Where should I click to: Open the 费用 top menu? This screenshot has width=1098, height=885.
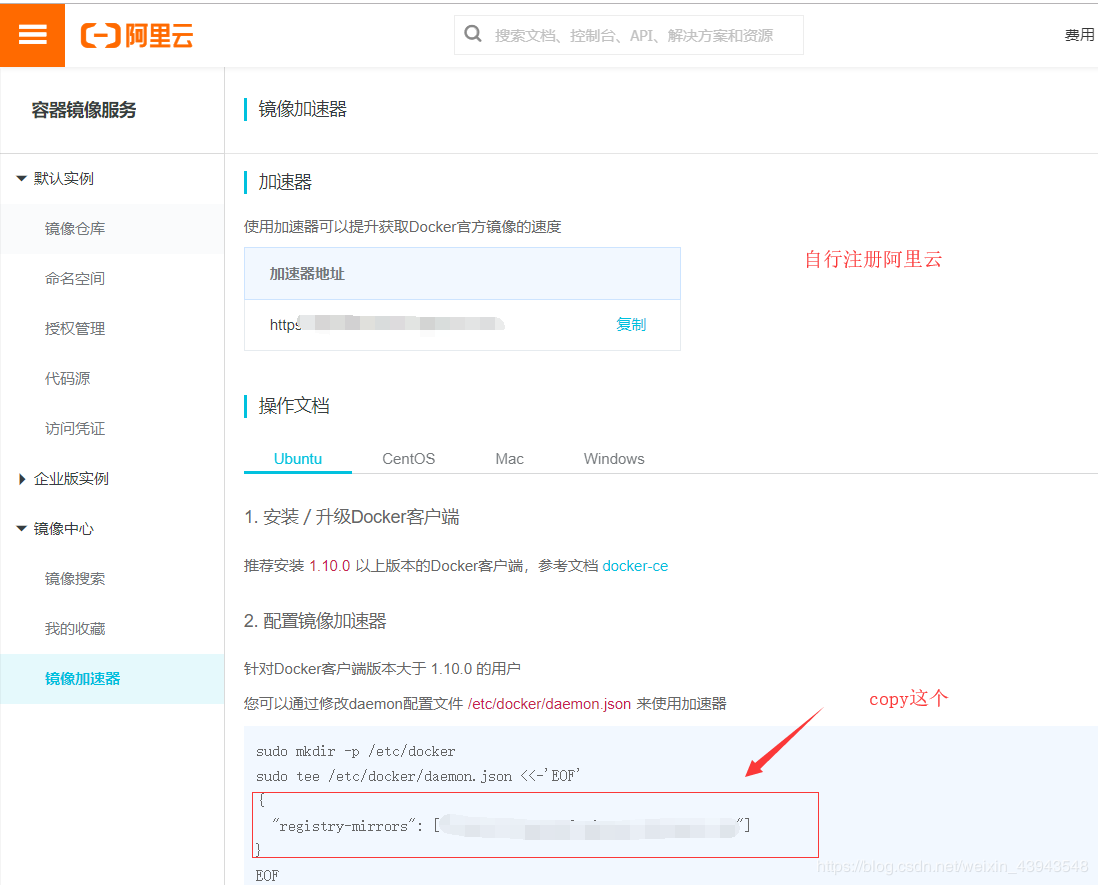click(1079, 35)
